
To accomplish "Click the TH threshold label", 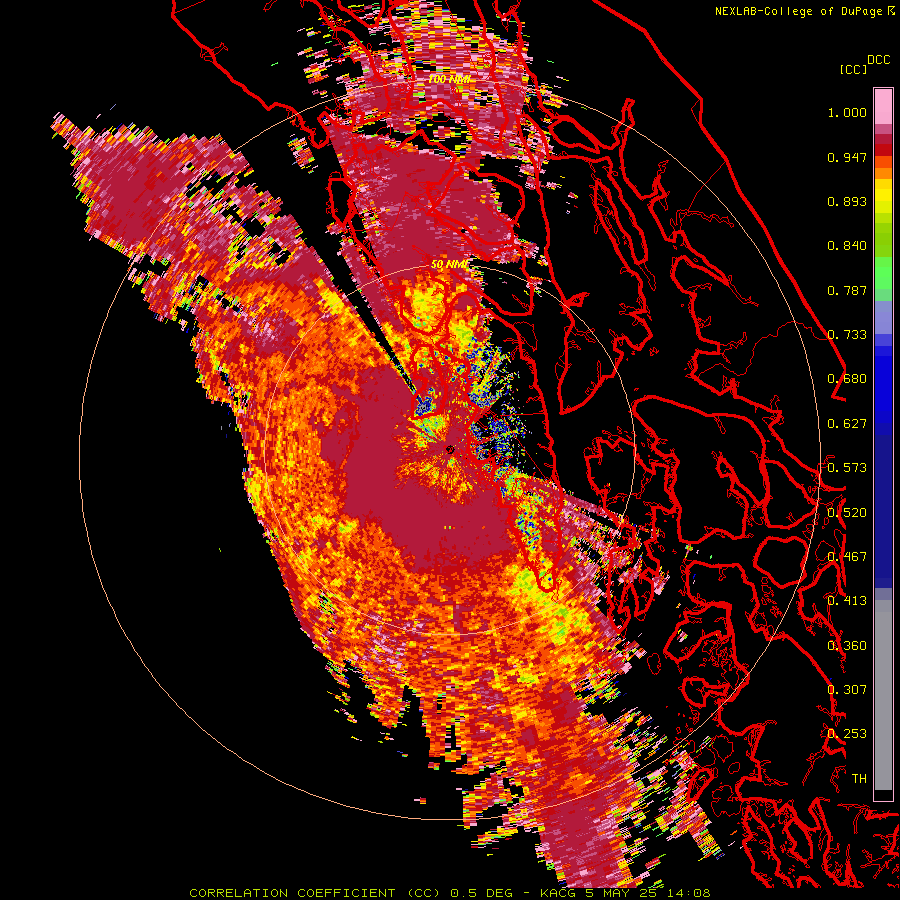I will 859,779.
